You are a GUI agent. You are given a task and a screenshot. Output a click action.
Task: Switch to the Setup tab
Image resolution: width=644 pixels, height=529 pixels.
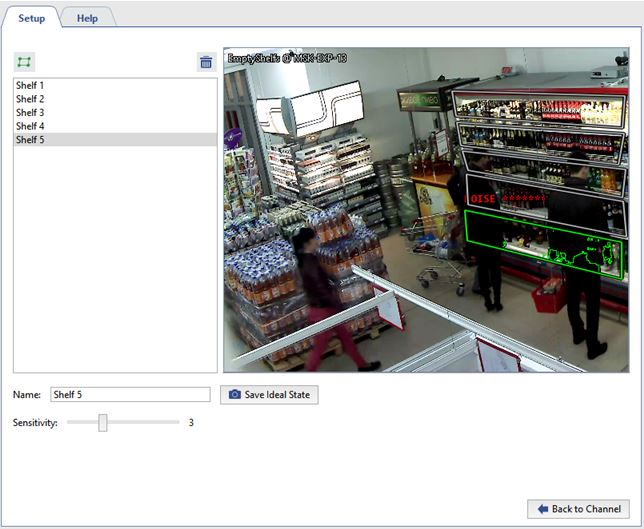click(31, 18)
